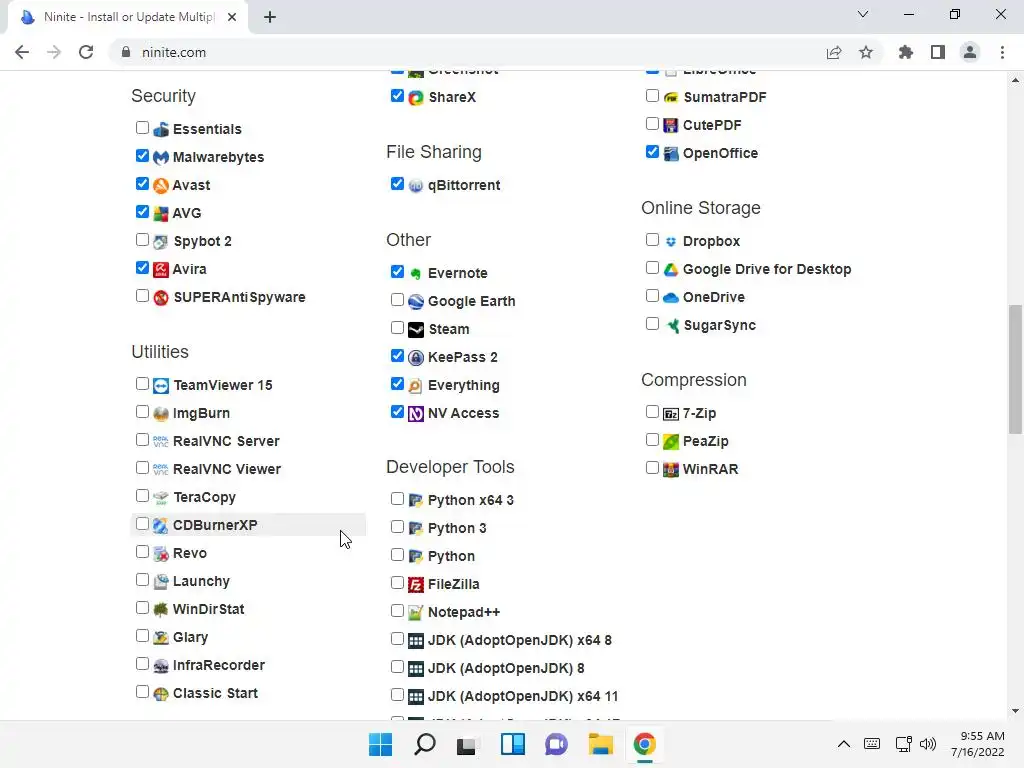1024x768 pixels.
Task: Click the scrollbar down arrow
Action: 1015,711
